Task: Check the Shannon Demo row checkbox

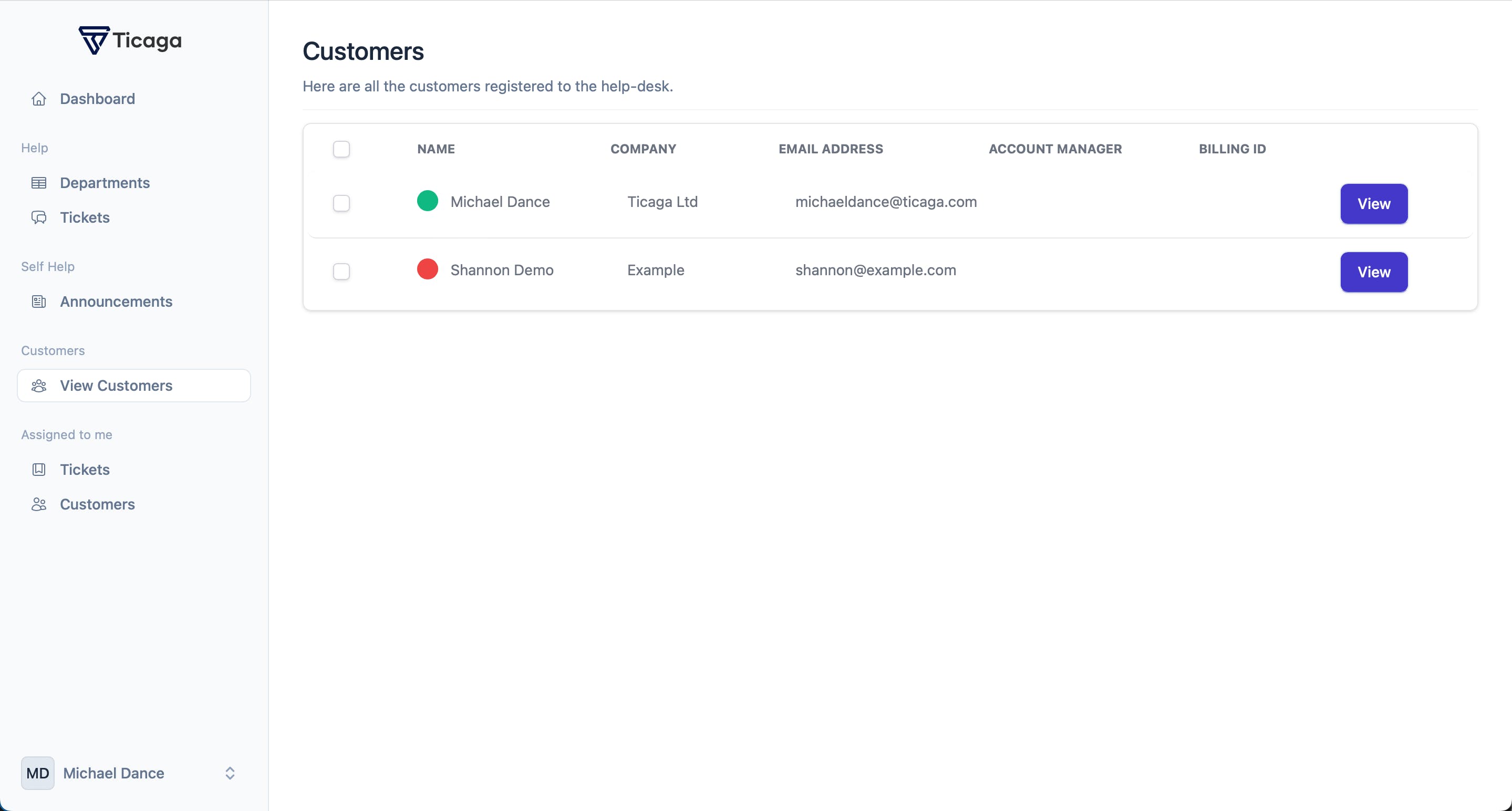Action: 341,271
